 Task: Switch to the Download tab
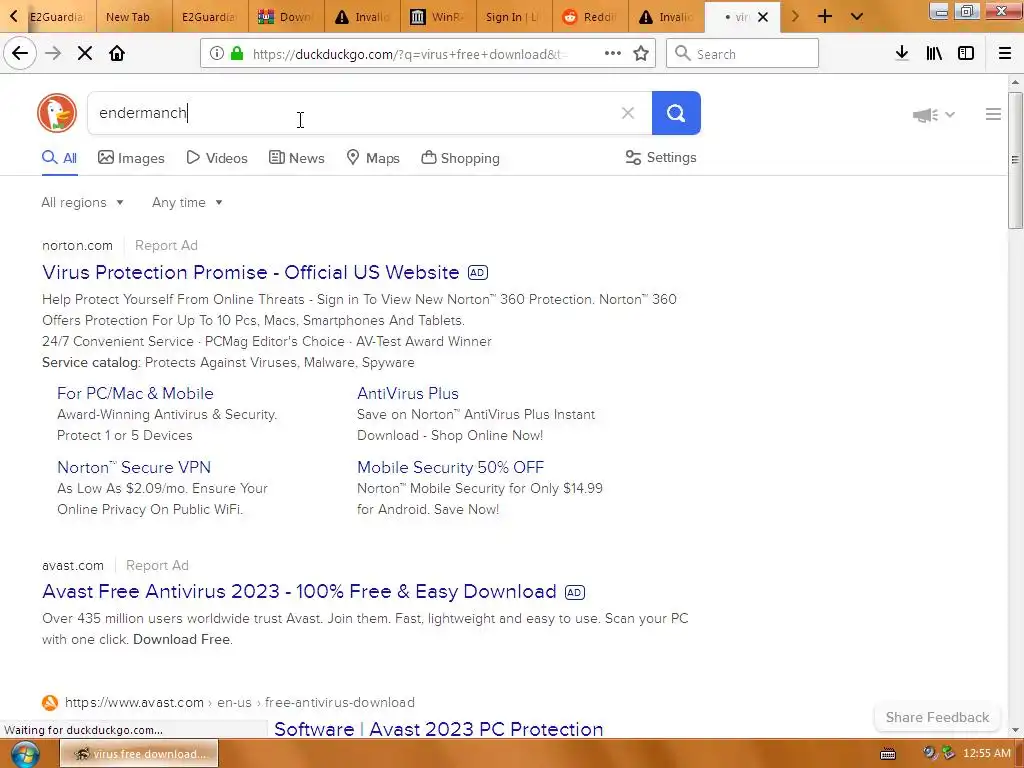click(x=286, y=16)
